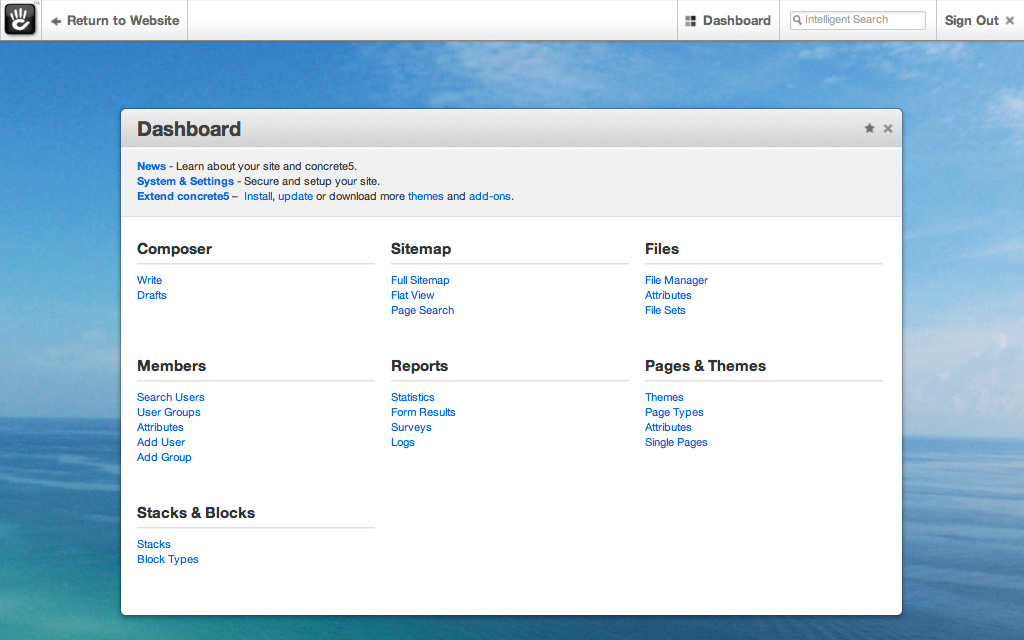This screenshot has height=640, width=1024.
Task: Click the Dashboard grid icon in top bar
Action: [690, 21]
